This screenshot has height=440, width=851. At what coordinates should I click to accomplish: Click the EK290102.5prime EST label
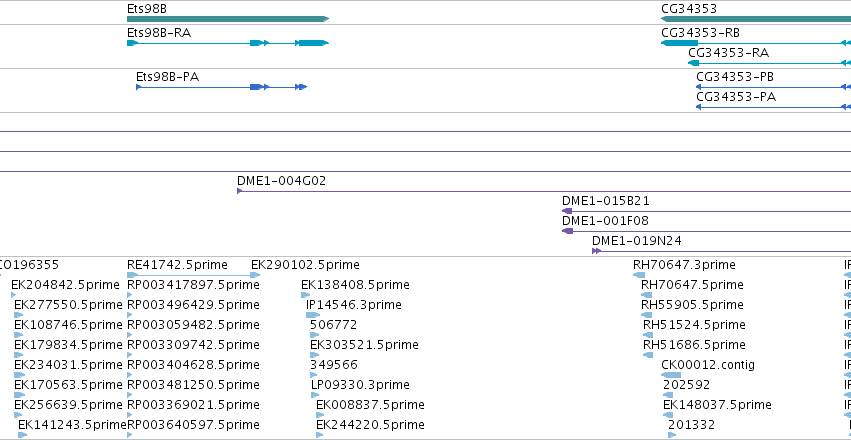click(x=305, y=265)
